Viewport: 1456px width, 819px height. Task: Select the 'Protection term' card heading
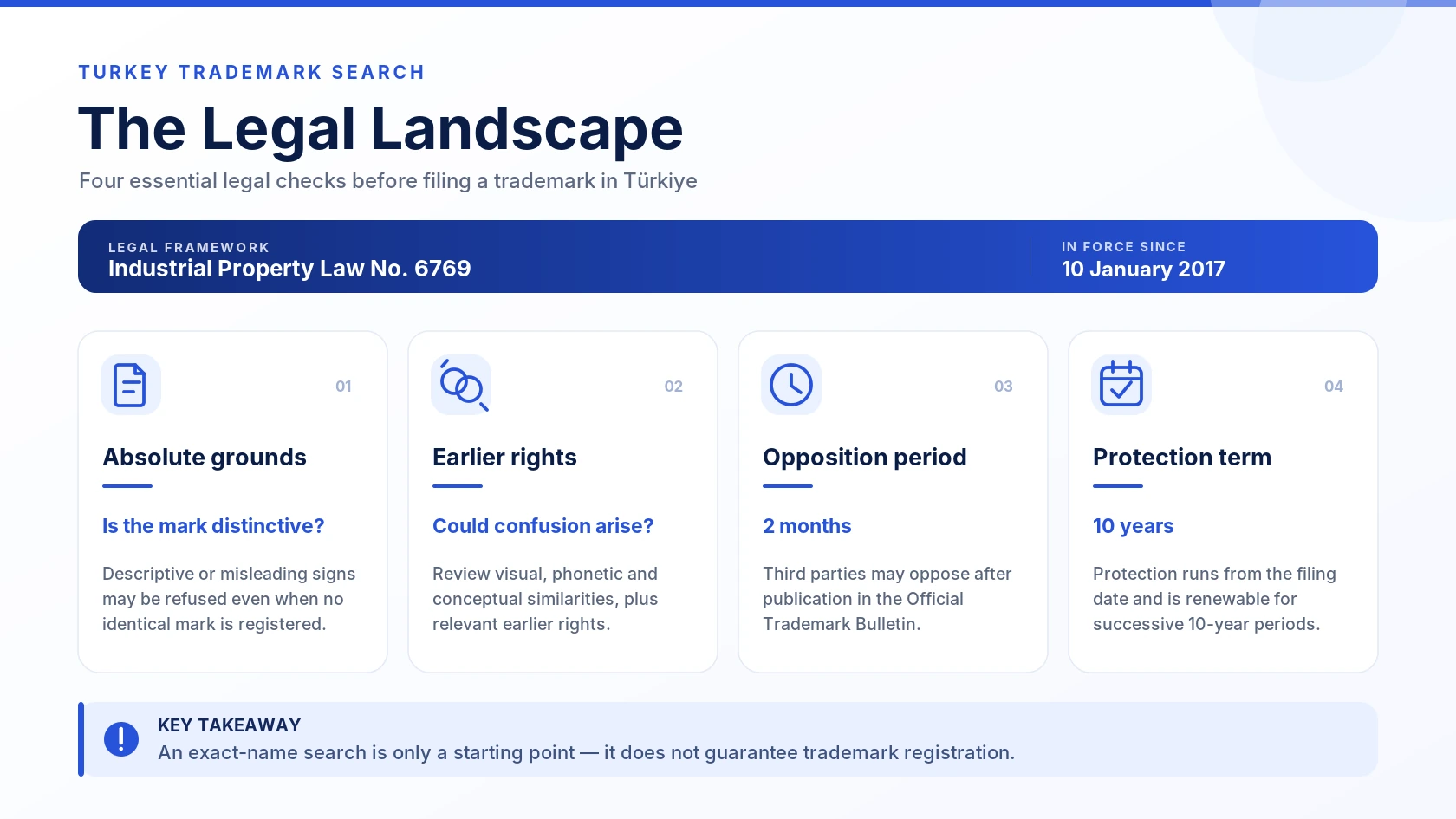[1182, 457]
